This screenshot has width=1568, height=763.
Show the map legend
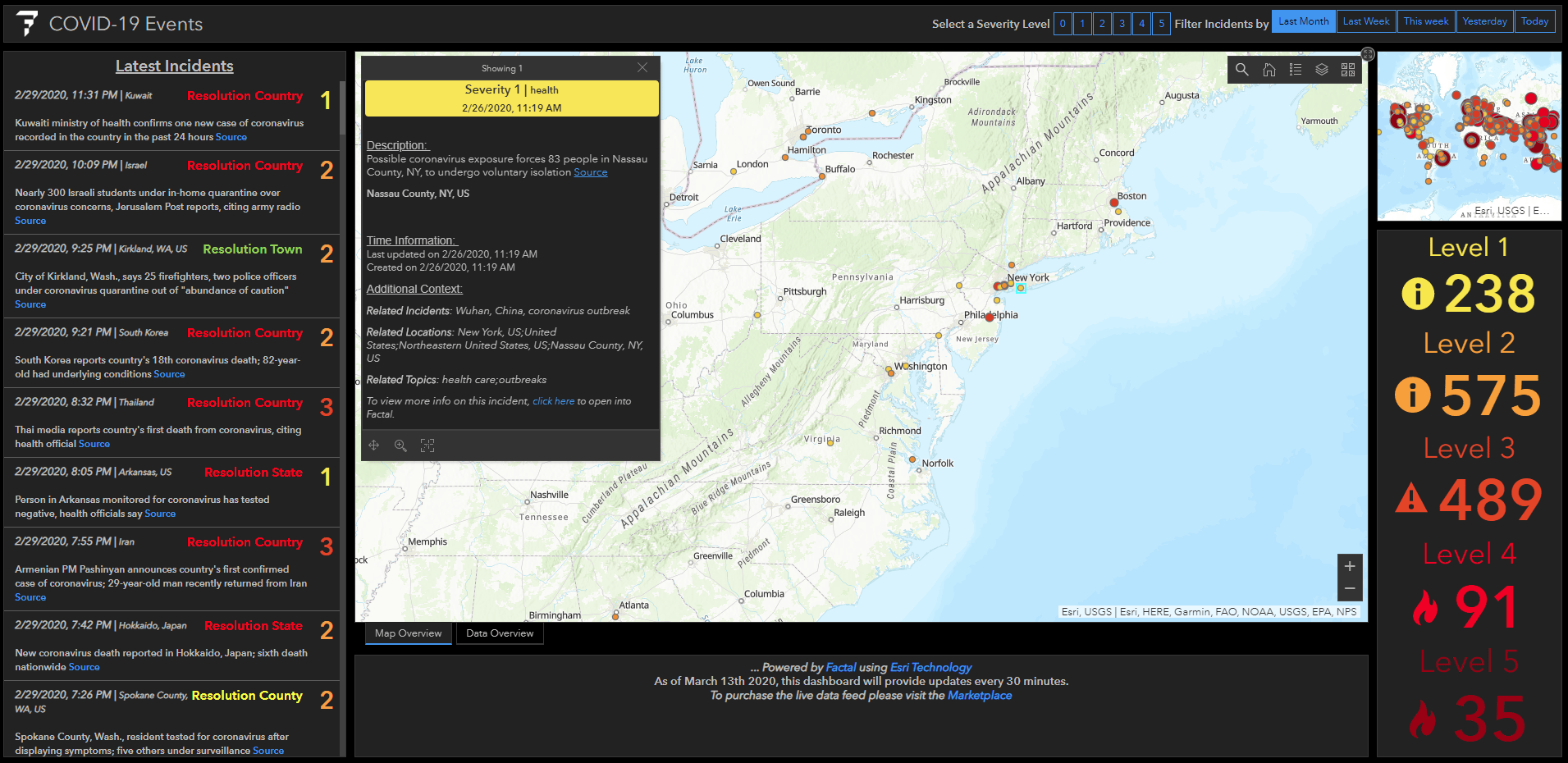click(x=1296, y=70)
